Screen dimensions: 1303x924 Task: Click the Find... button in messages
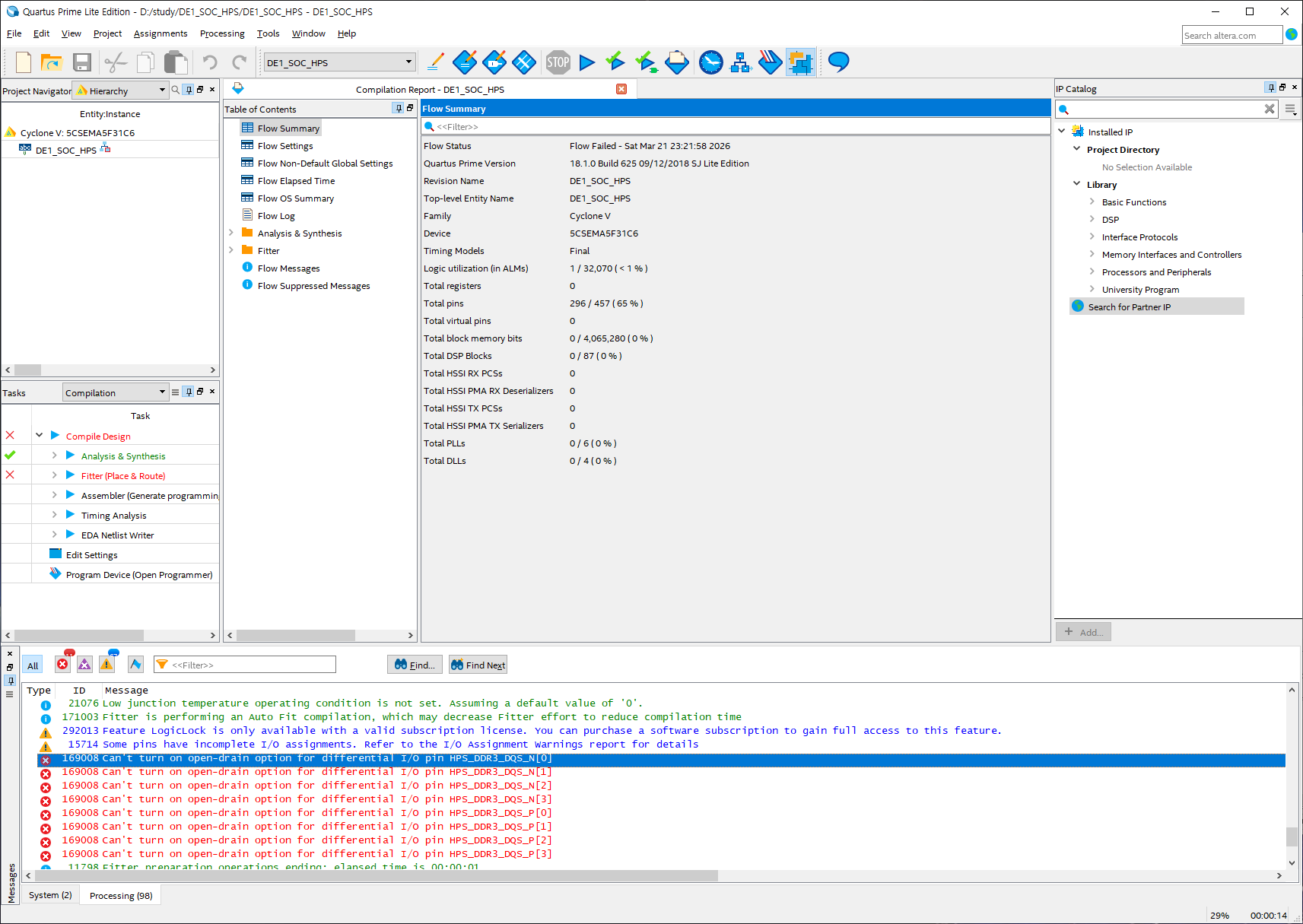(414, 665)
